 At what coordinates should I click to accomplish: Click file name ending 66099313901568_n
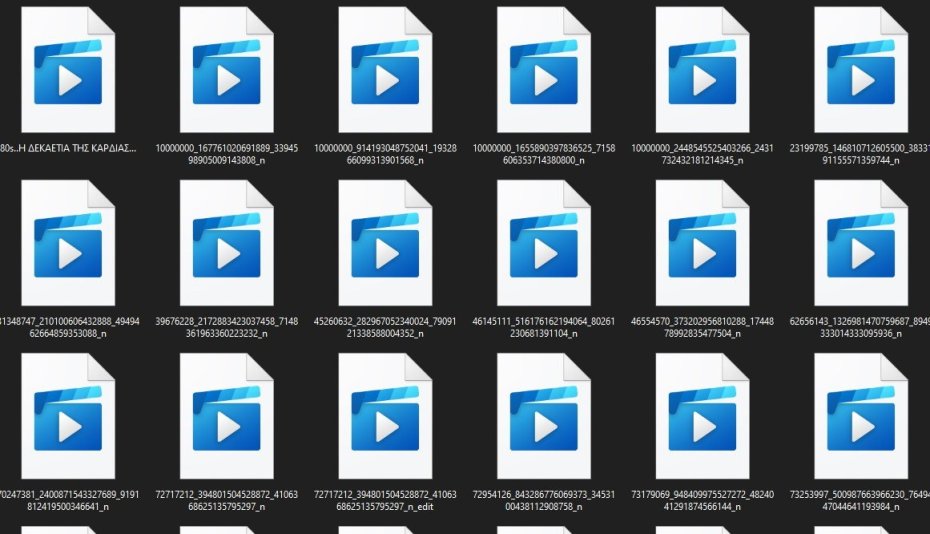(x=386, y=154)
